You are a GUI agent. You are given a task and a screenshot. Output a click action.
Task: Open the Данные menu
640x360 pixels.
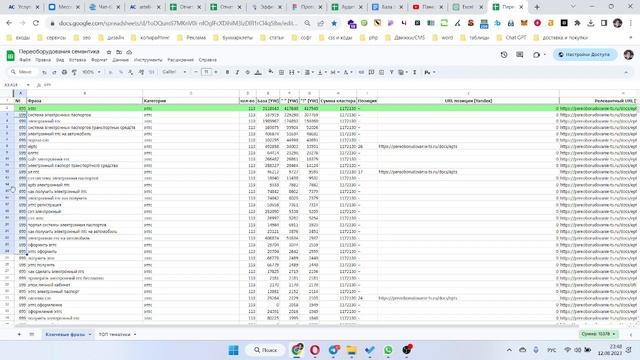[120, 60]
